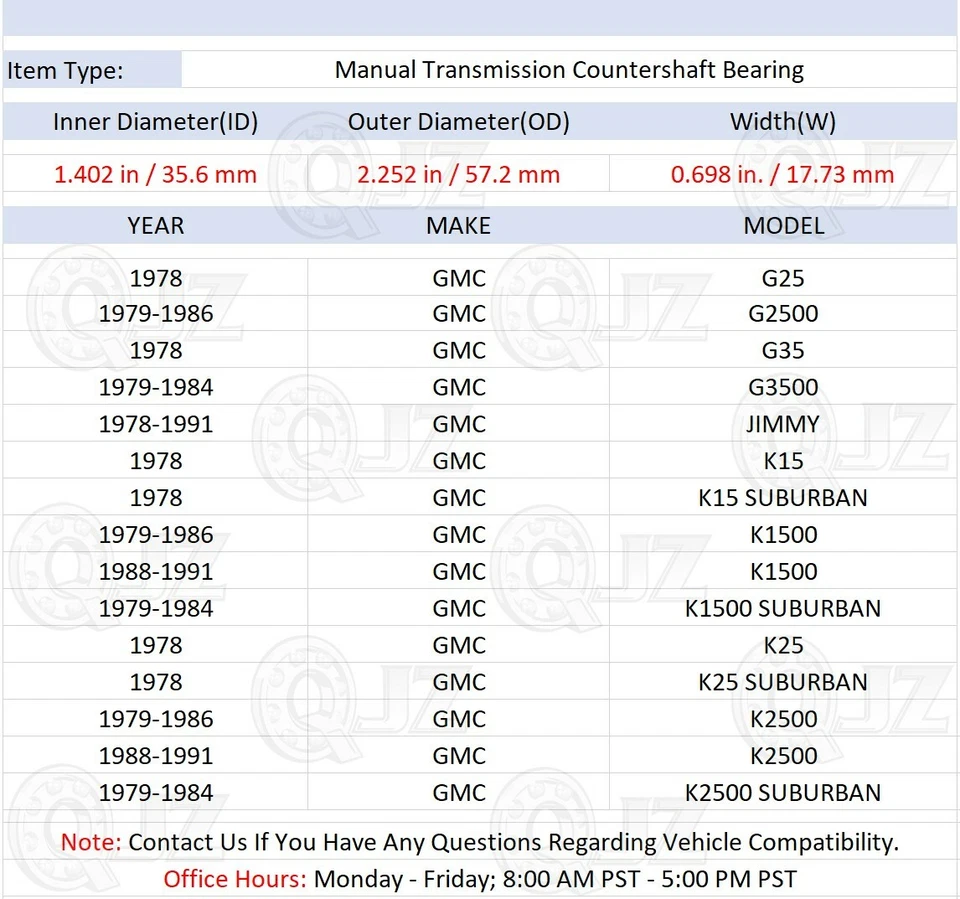Select the 1.402 in / 35.6 mm value
Viewport: 960px width, 899px height.
[x=155, y=173]
